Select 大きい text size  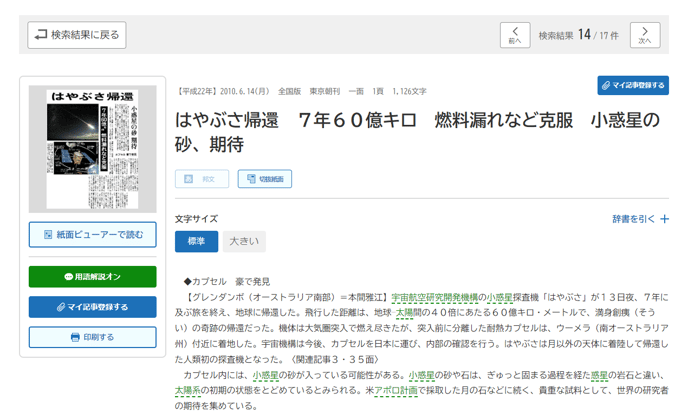[243, 241]
